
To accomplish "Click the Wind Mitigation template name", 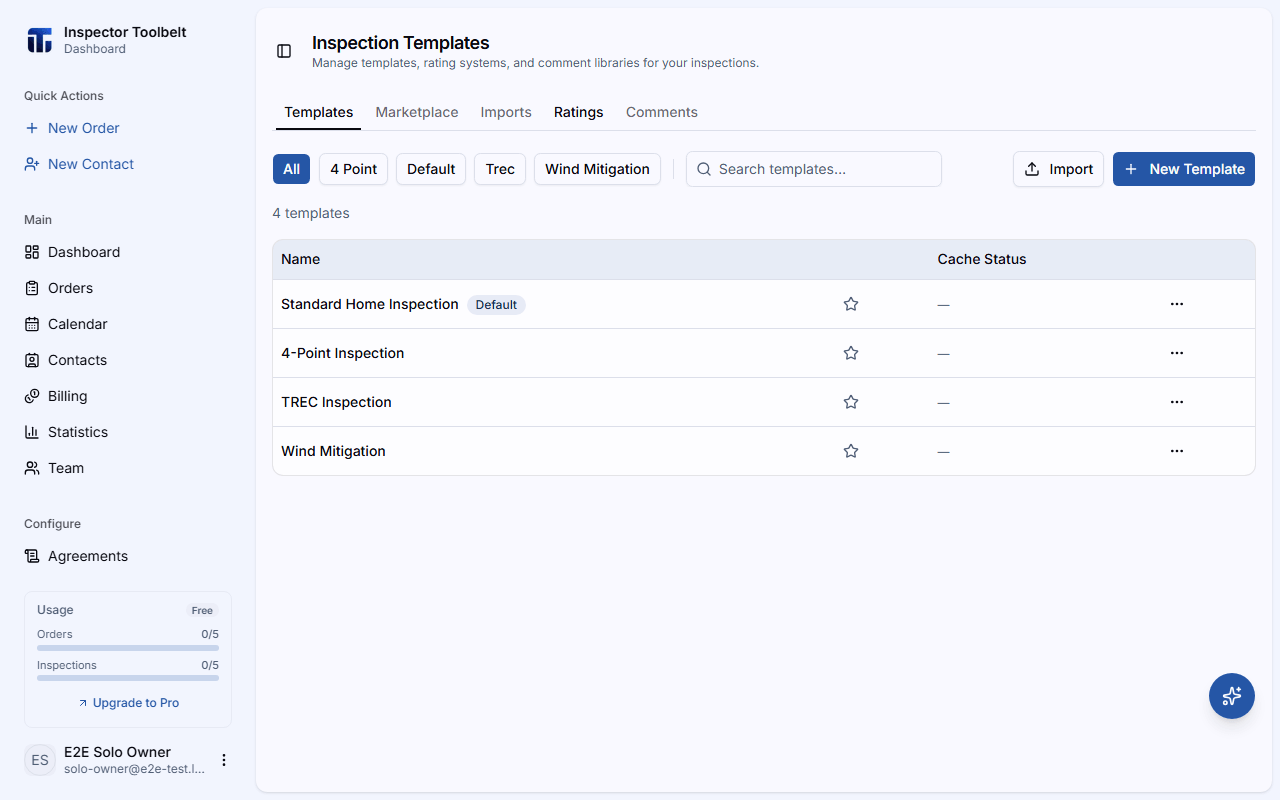I will click(333, 451).
